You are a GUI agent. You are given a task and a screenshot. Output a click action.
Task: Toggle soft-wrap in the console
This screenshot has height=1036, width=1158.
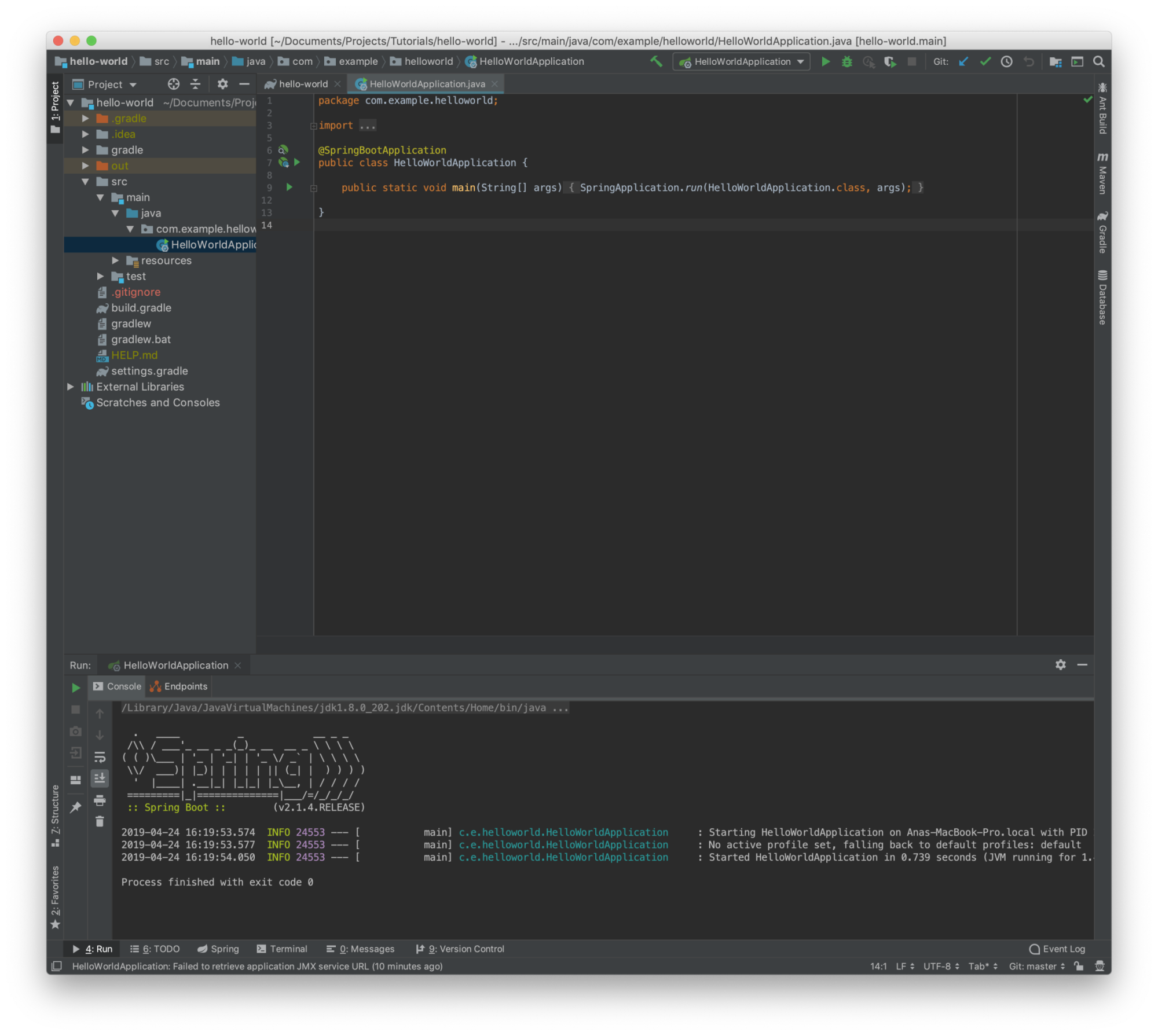[x=100, y=757]
